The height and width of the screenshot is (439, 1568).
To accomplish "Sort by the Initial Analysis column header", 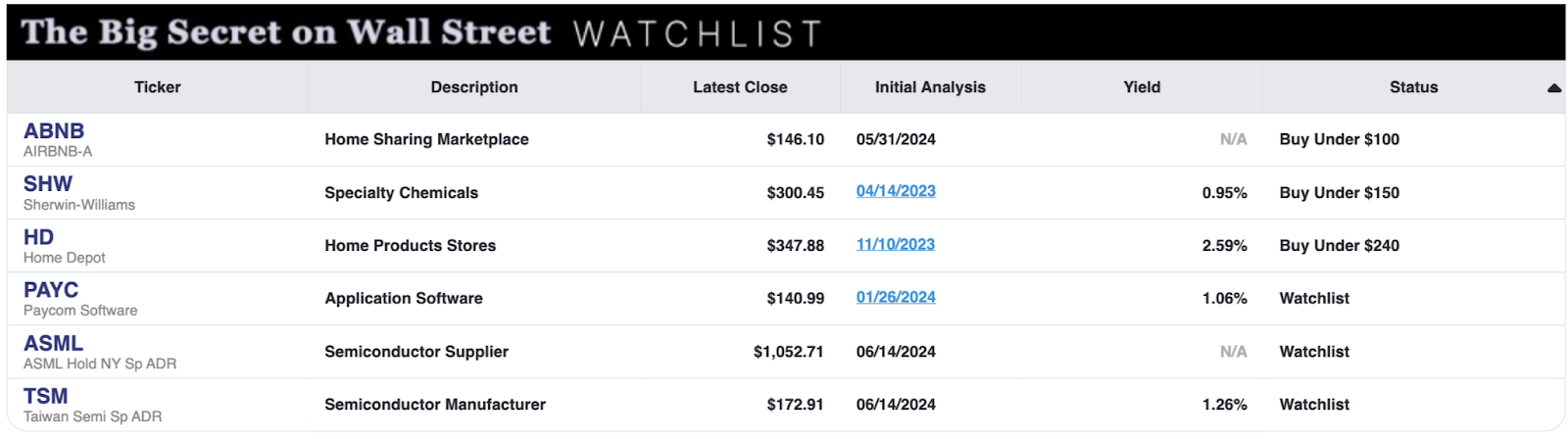I will click(930, 87).
